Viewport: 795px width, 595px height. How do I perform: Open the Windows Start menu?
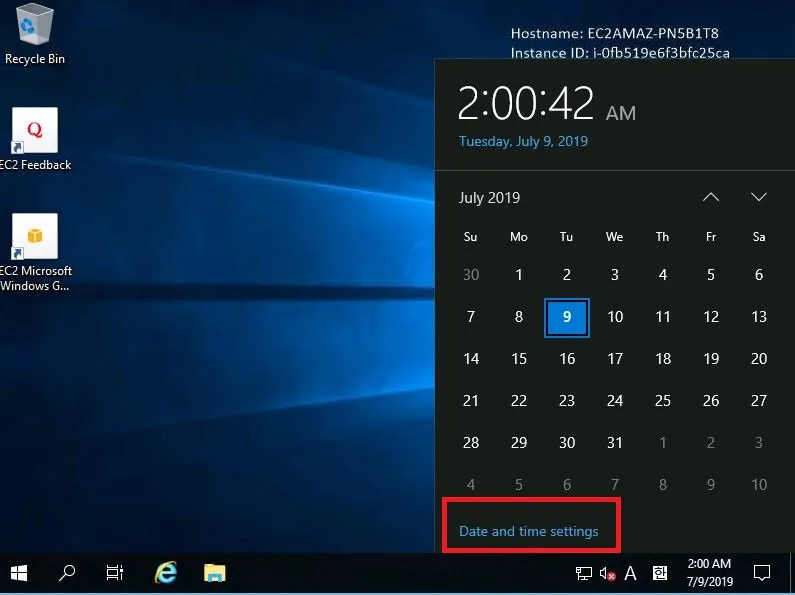pyautogui.click(x=19, y=573)
